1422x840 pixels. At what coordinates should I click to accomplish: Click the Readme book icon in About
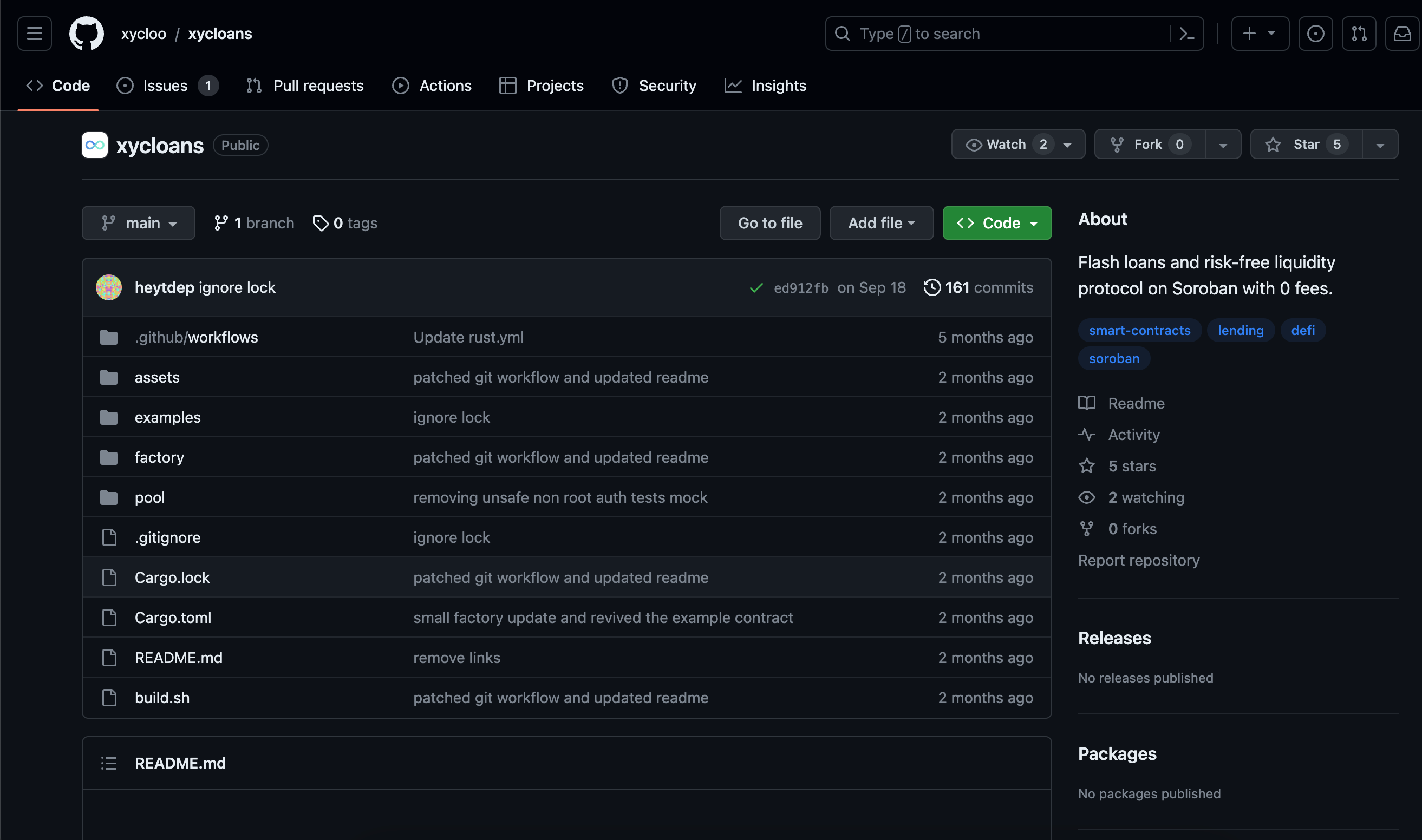pos(1087,403)
